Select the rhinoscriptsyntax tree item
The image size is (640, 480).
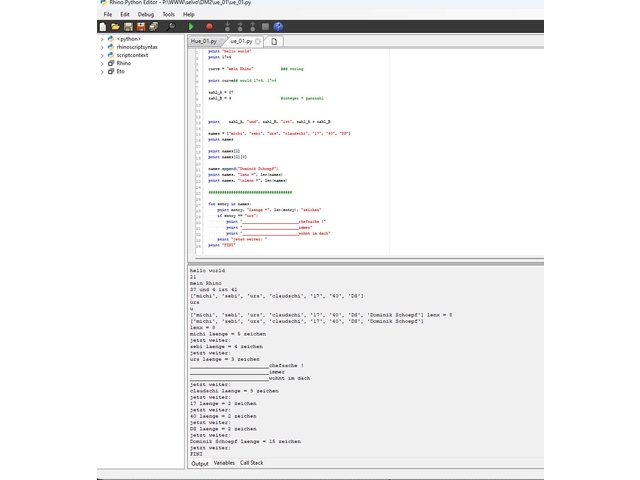[x=137, y=47]
